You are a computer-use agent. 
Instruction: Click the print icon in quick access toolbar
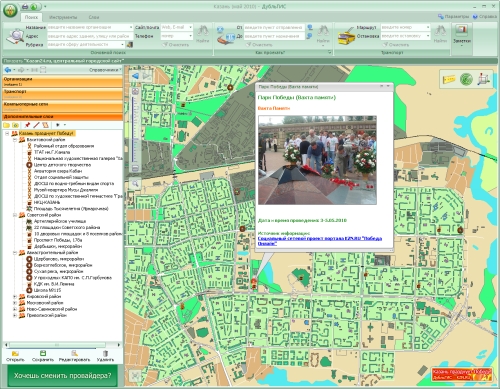click(25, 6)
